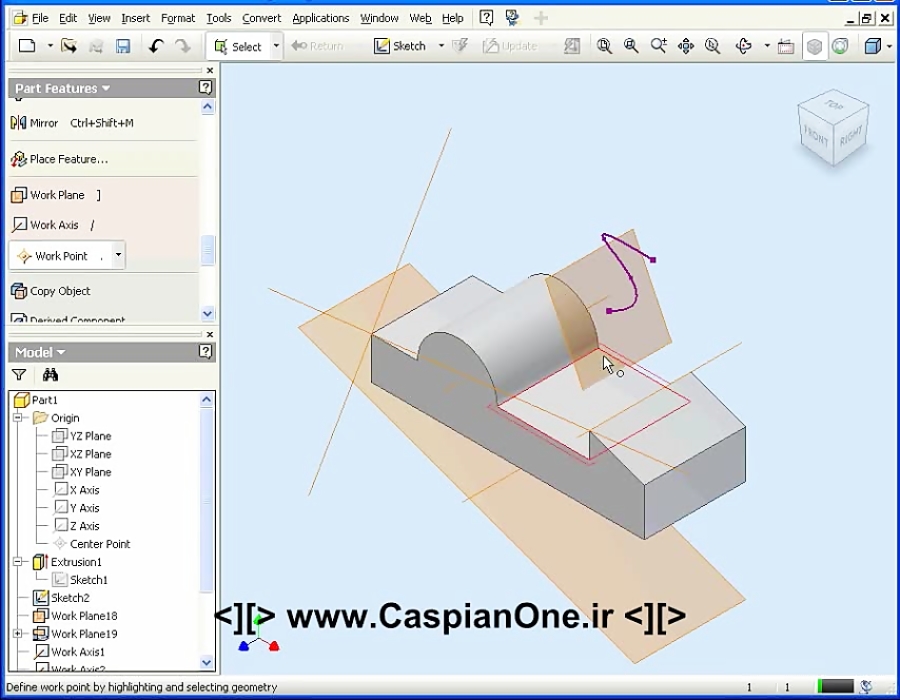Screen dimensions: 900x700
Task: Open the Insert menu
Action: (x=135, y=18)
